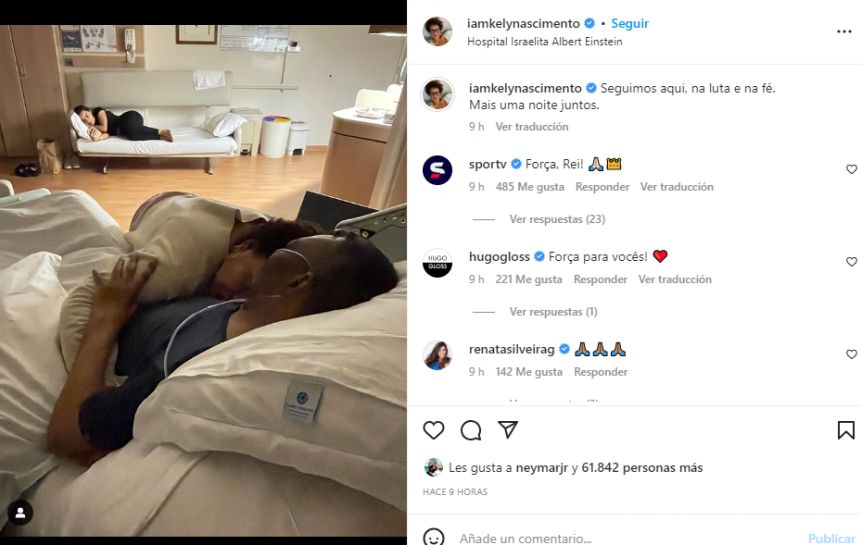
Task: Show translation of the post caption
Action: coord(532,127)
